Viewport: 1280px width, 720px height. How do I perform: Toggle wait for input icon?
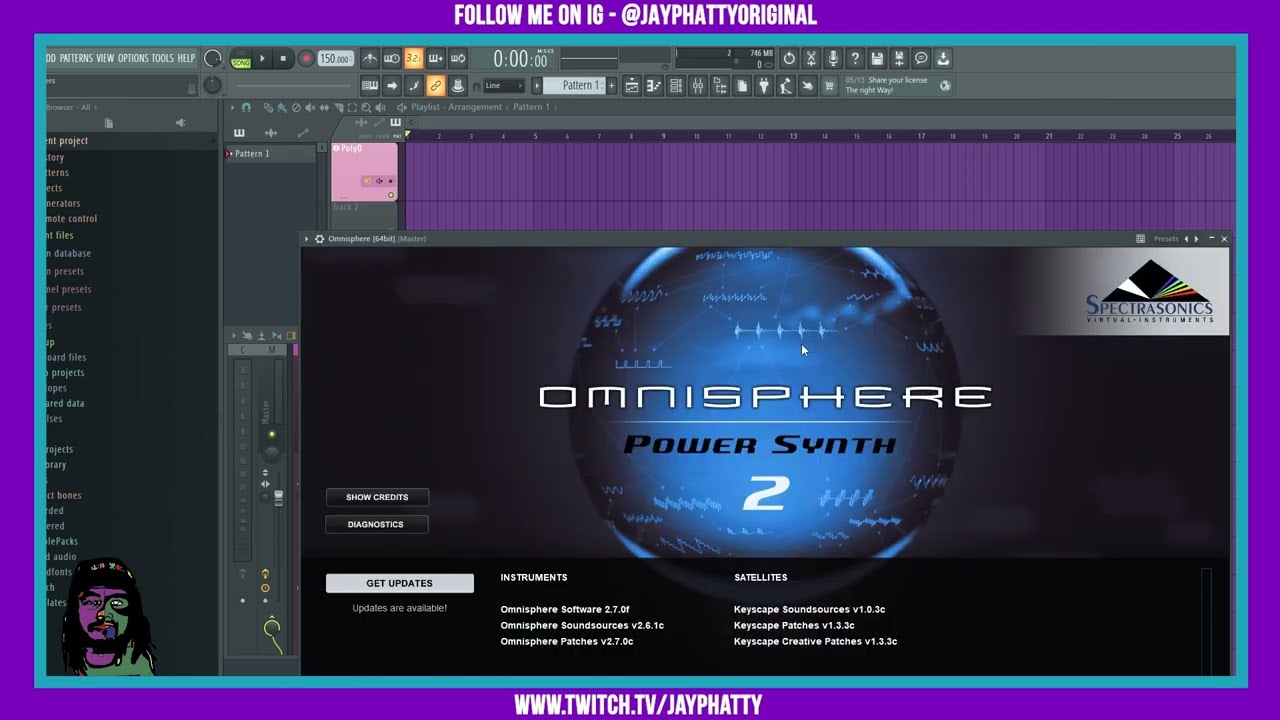(392, 58)
